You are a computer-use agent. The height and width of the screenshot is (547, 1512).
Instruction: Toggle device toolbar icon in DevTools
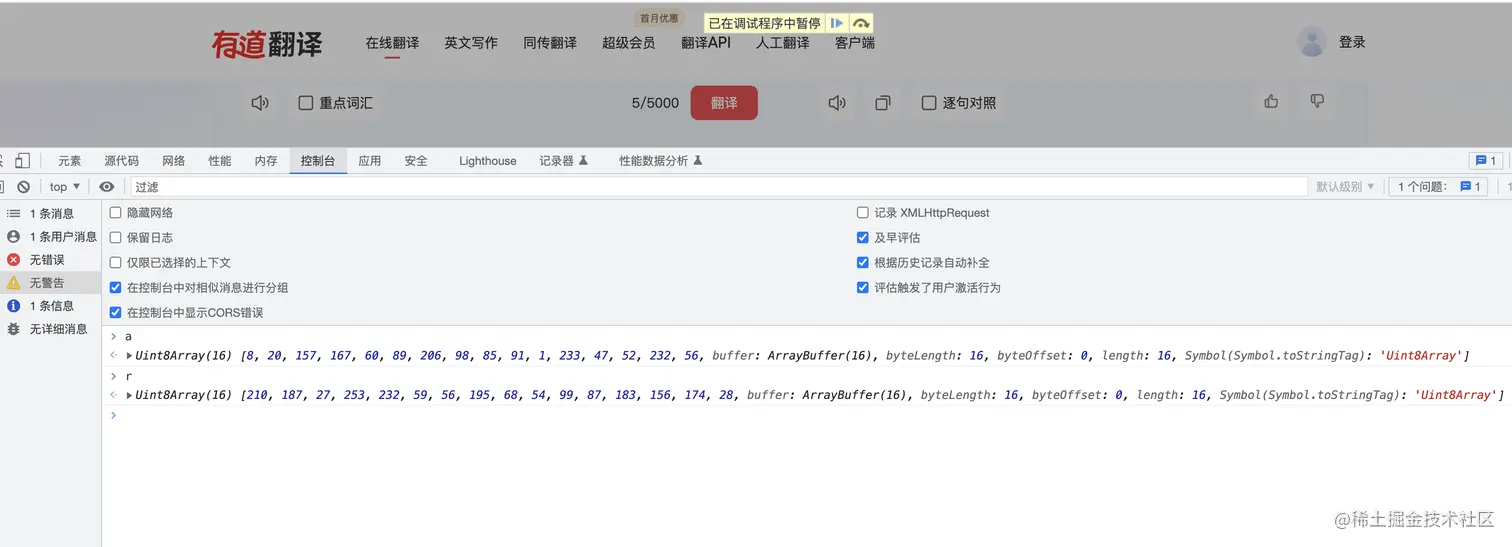22,160
